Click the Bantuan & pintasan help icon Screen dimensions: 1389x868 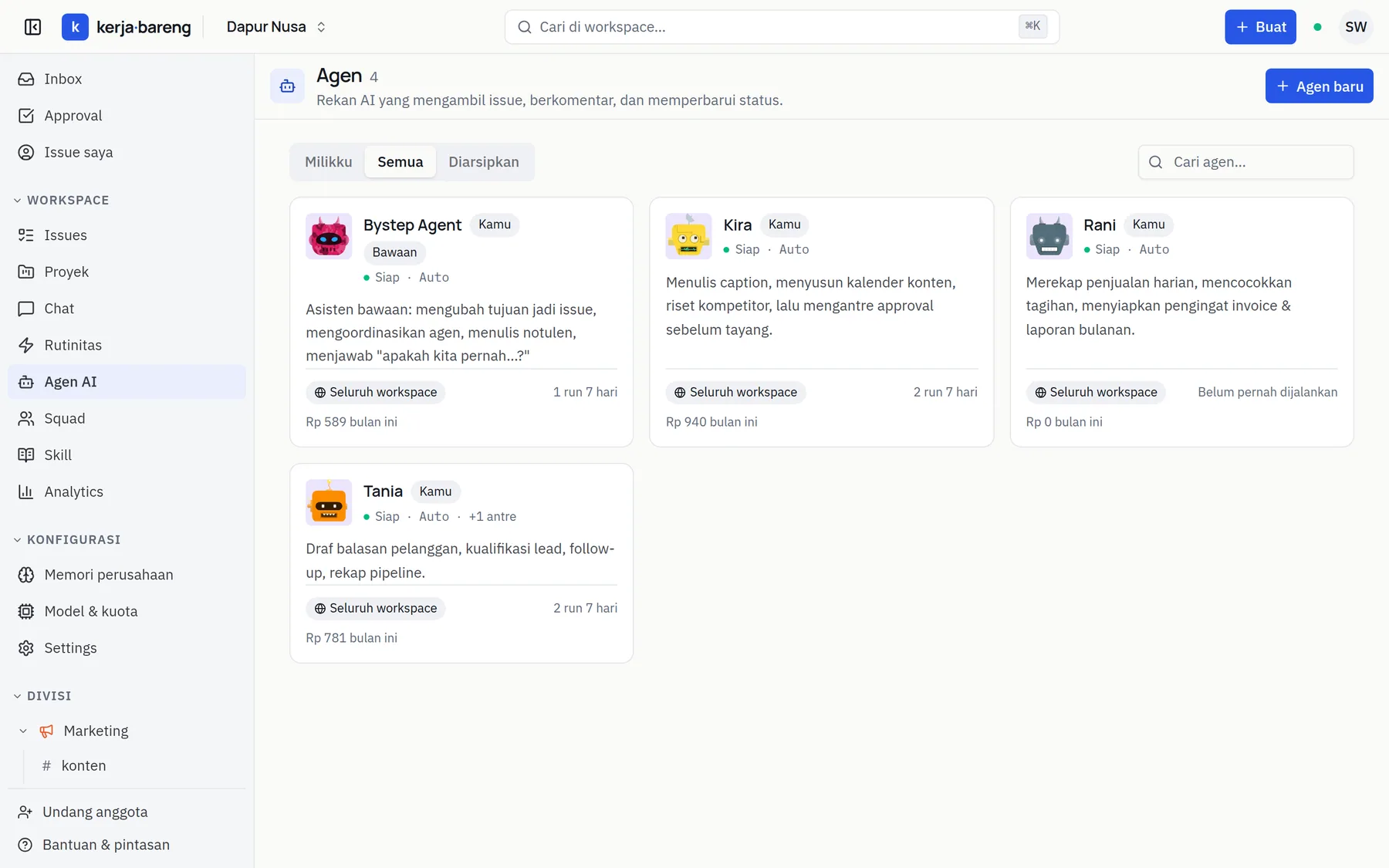pyautogui.click(x=25, y=845)
